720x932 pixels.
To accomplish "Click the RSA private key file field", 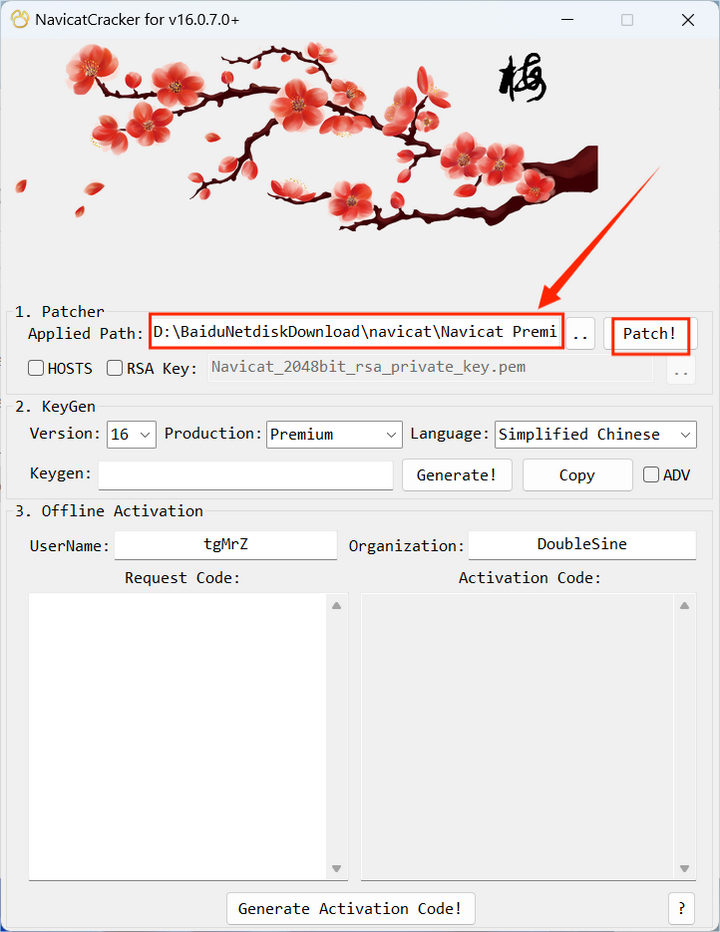I will click(x=430, y=367).
